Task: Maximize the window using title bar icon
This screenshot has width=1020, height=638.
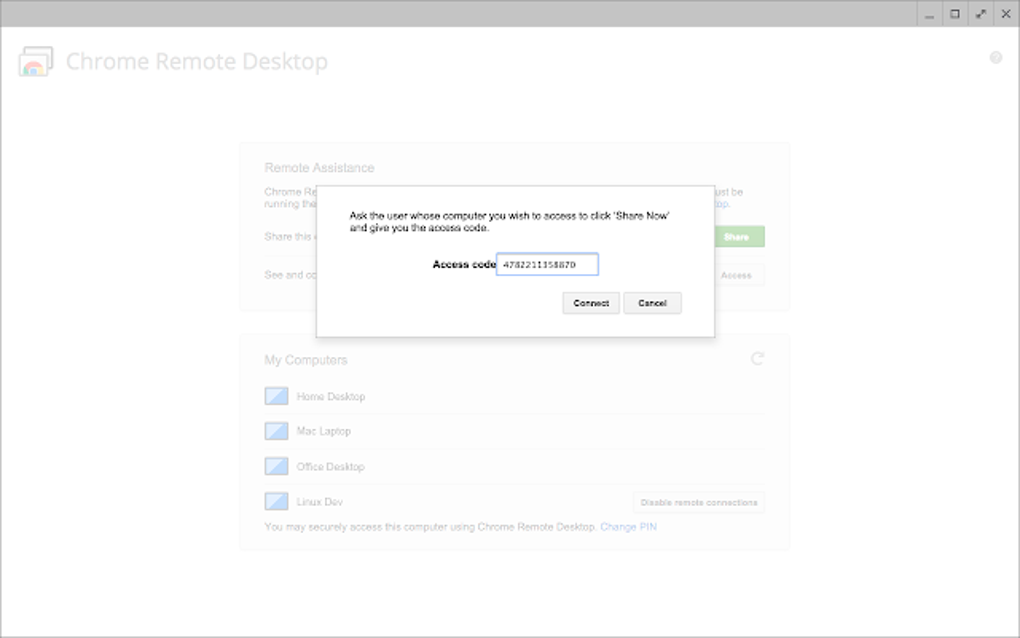Action: (x=955, y=14)
